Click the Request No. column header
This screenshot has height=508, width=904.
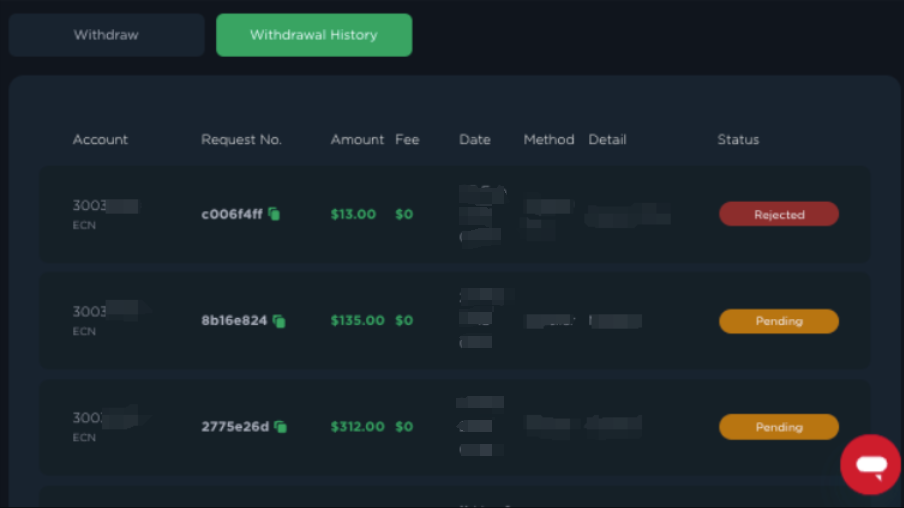[x=241, y=140]
